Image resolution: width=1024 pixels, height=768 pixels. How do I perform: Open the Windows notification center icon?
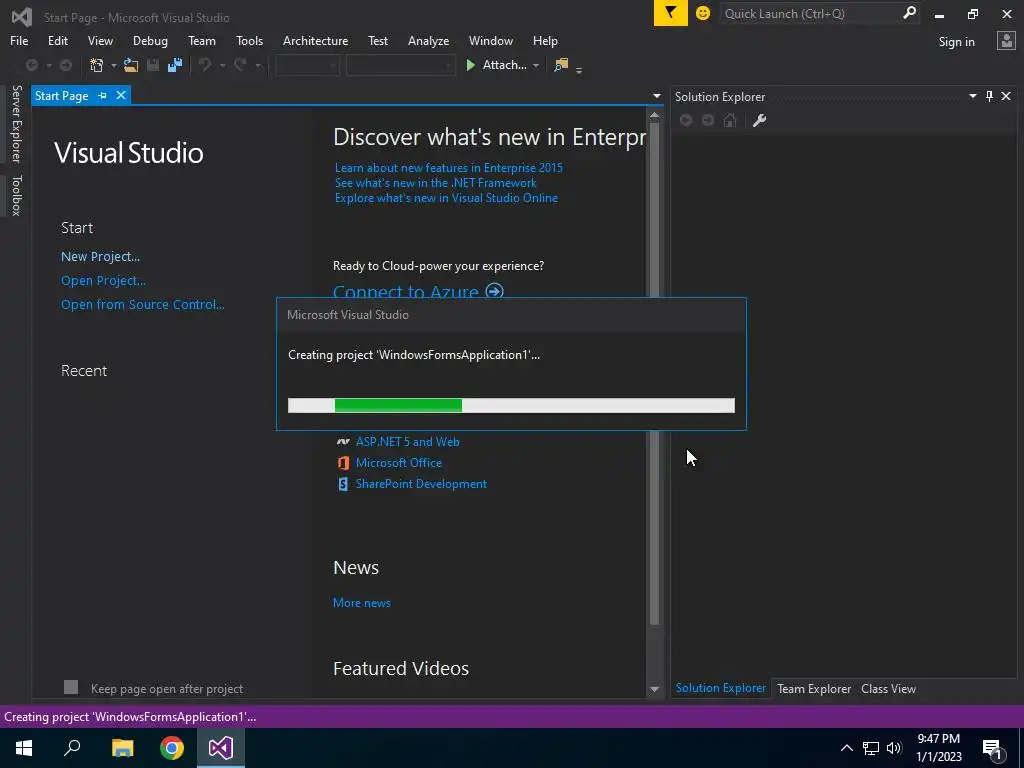(993, 748)
